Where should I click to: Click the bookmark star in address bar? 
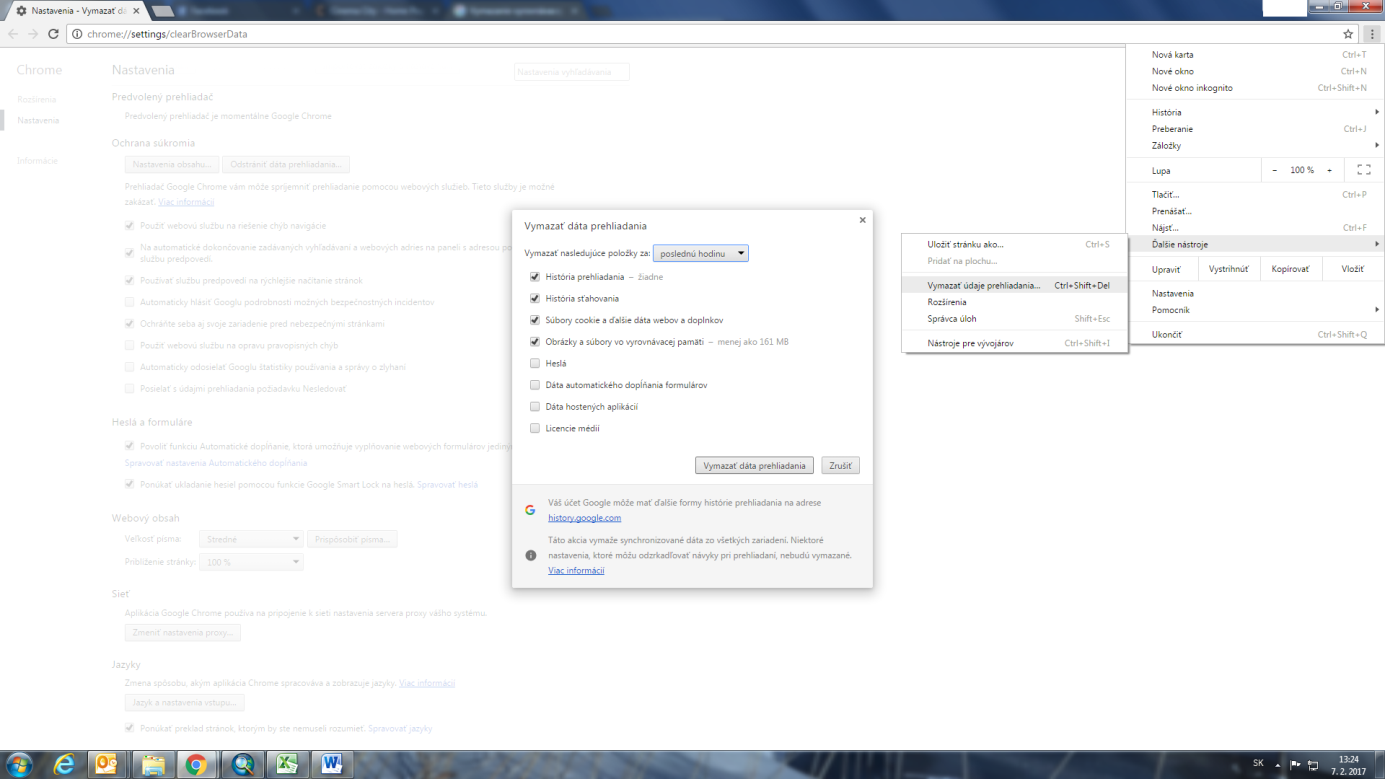(x=1348, y=34)
